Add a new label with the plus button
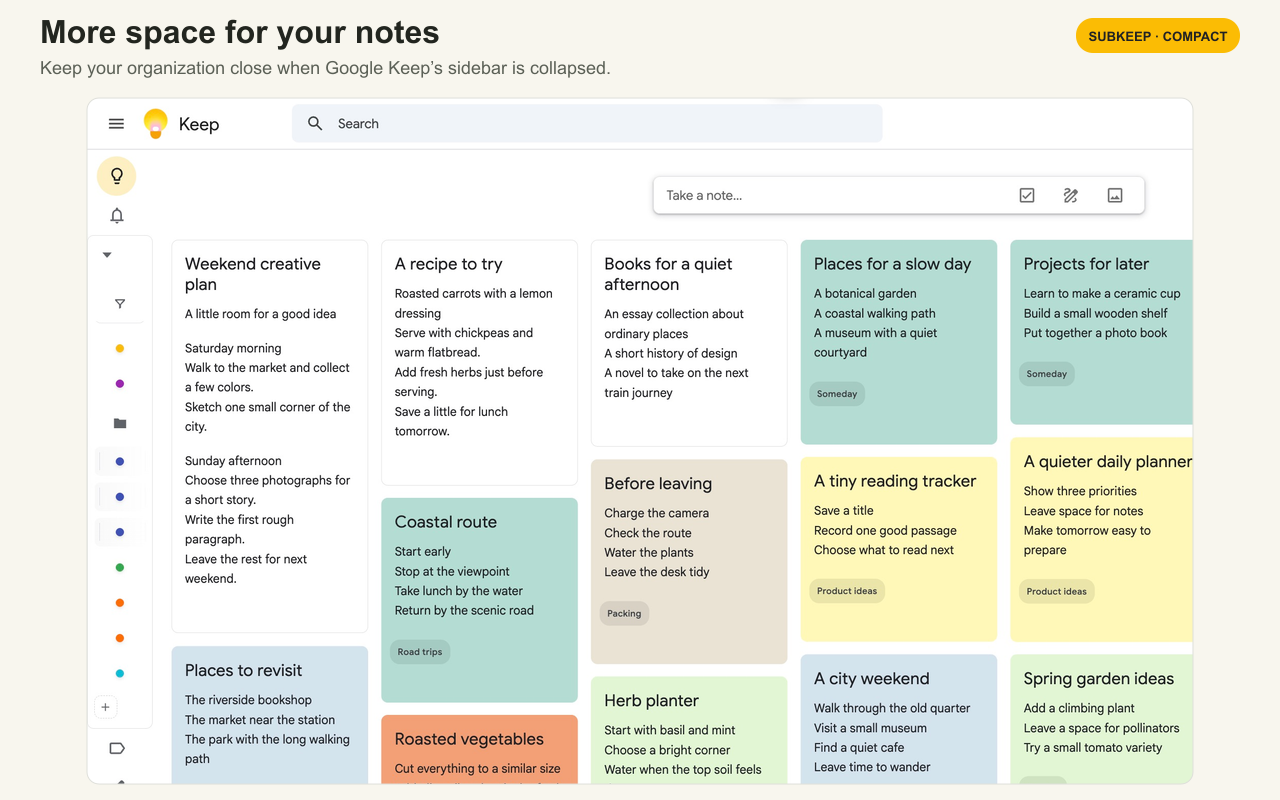 106,707
